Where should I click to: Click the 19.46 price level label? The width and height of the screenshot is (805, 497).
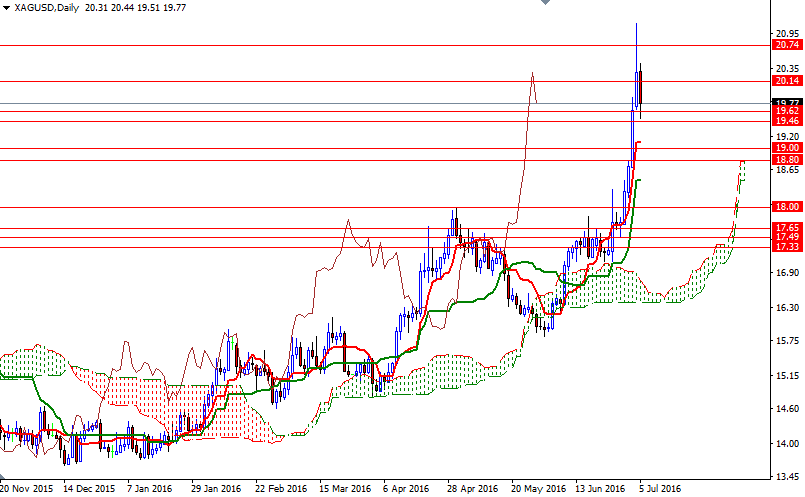coord(786,120)
